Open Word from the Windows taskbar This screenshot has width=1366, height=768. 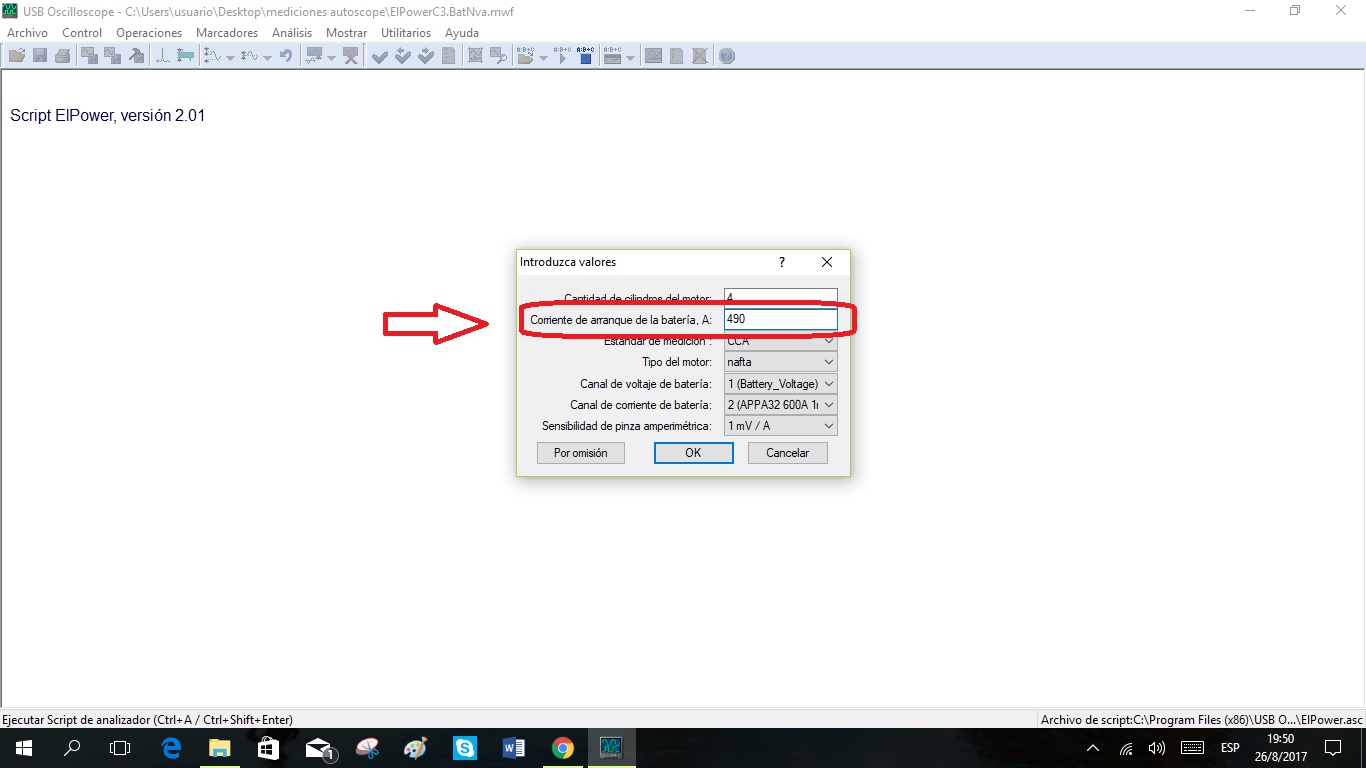(x=514, y=748)
